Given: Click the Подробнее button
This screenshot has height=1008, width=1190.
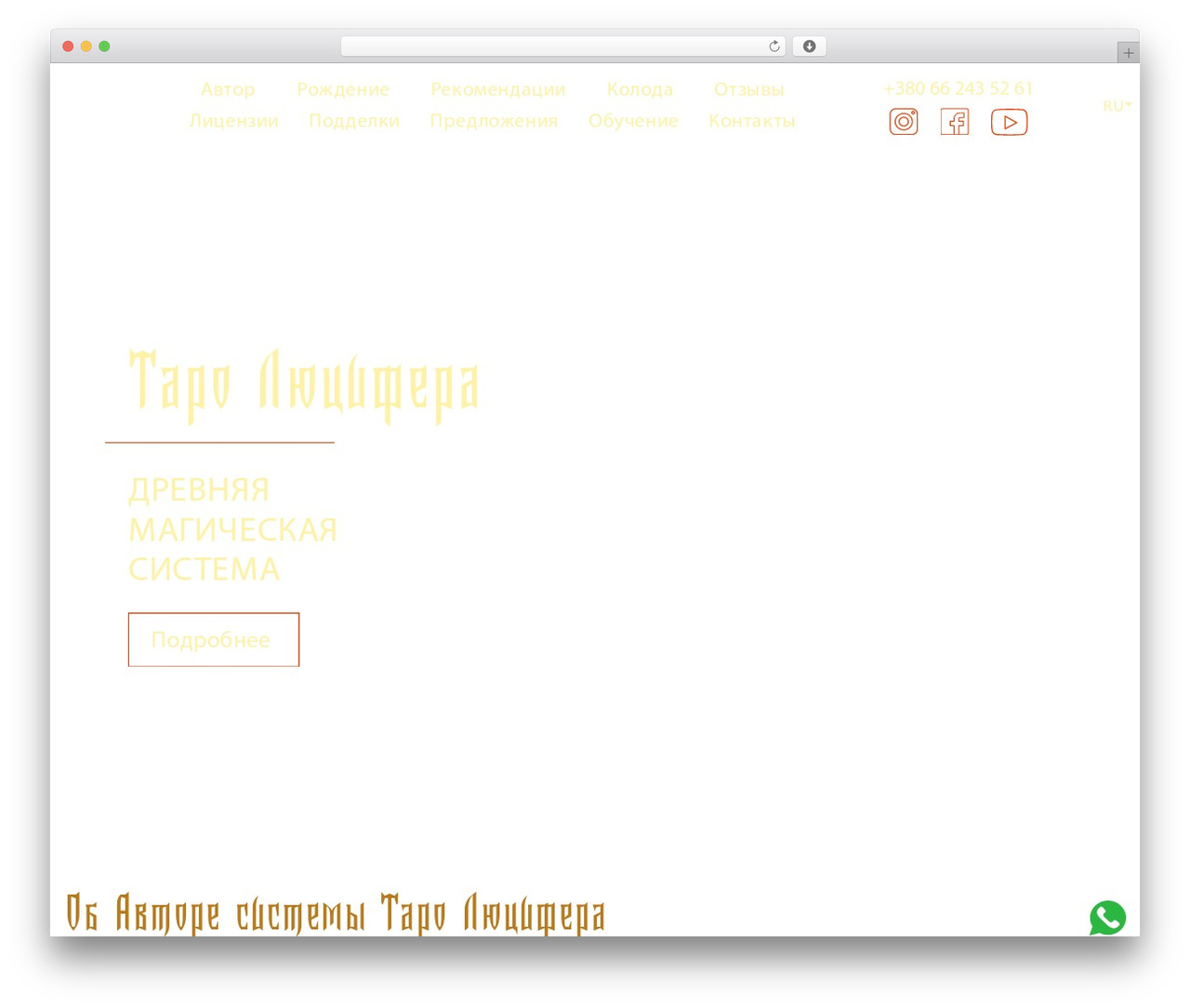Looking at the screenshot, I should click(214, 640).
